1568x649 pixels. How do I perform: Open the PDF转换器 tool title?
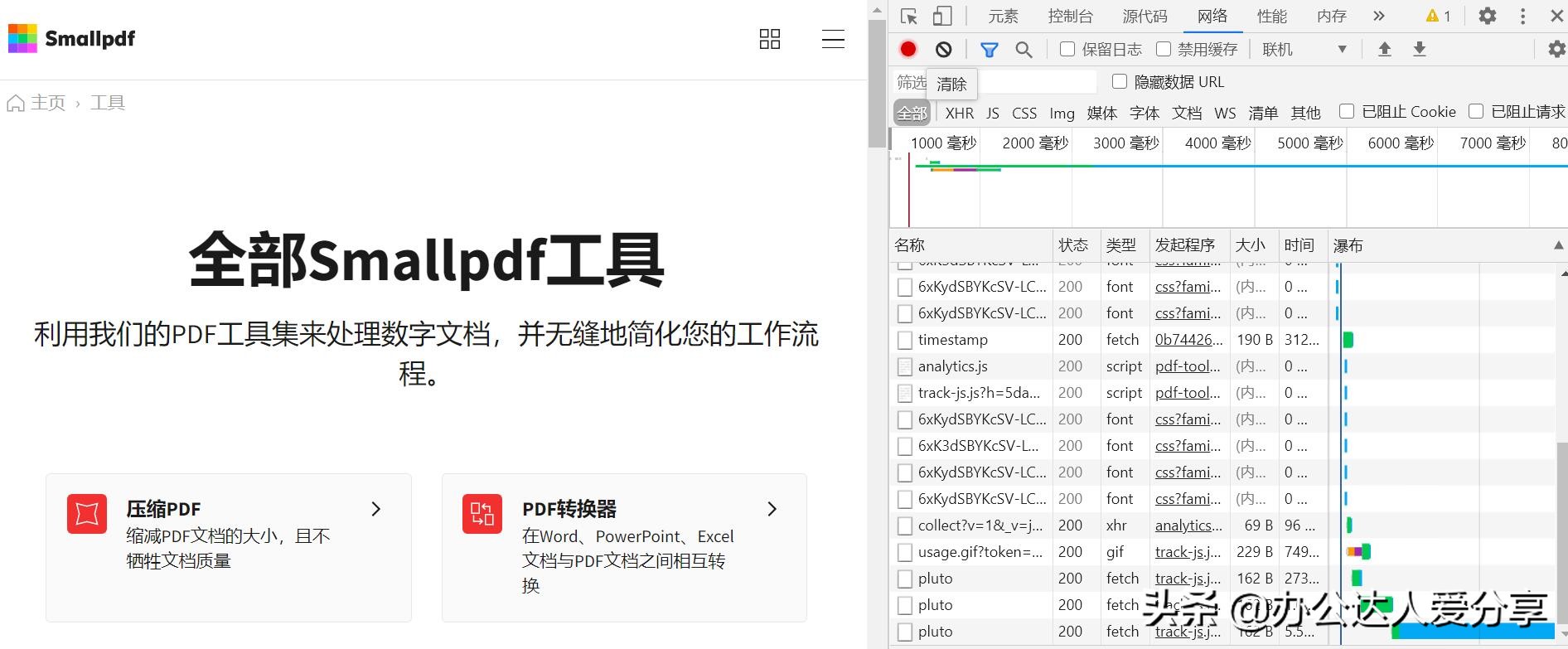(x=569, y=509)
